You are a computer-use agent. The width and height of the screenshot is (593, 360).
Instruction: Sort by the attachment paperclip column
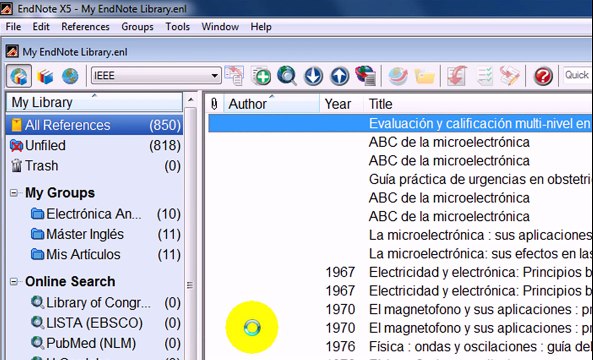(214, 104)
